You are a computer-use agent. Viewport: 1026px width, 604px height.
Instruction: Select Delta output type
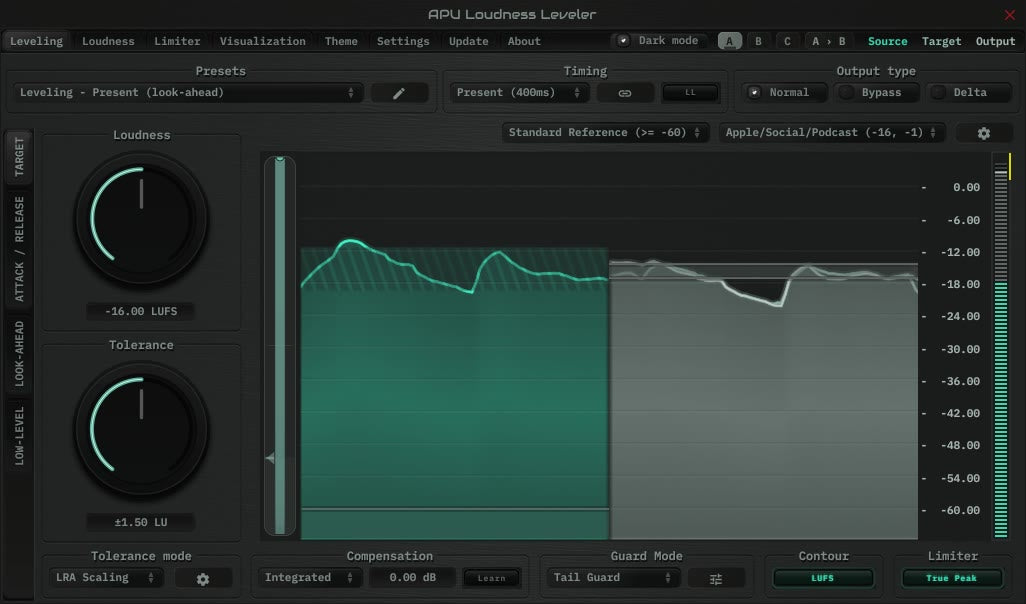[968, 93]
